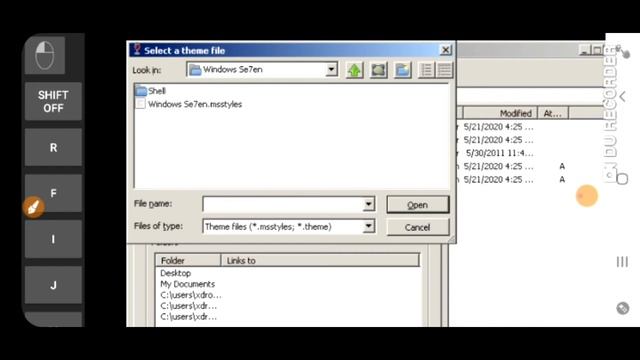Select the Desktop folder row

176,273
